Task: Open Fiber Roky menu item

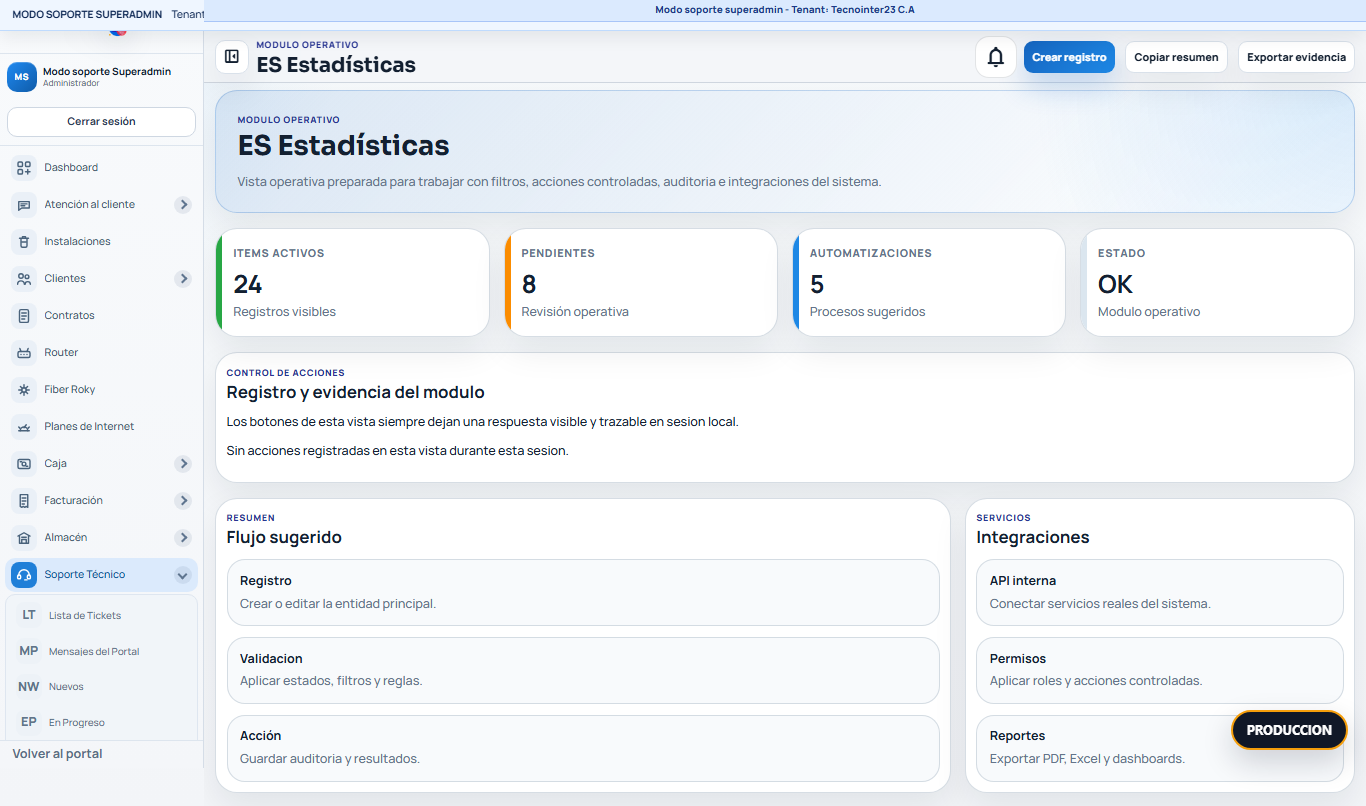Action: (101, 390)
